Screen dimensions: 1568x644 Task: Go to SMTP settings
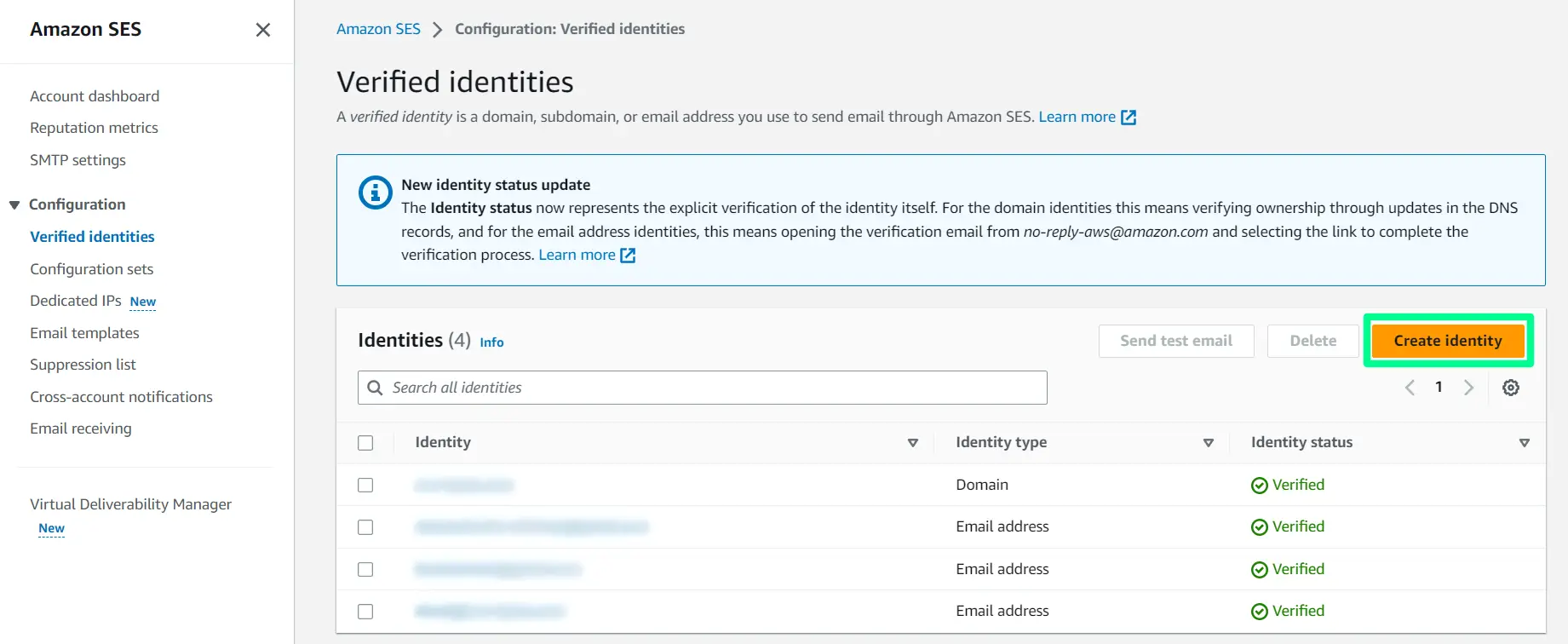[x=78, y=160]
